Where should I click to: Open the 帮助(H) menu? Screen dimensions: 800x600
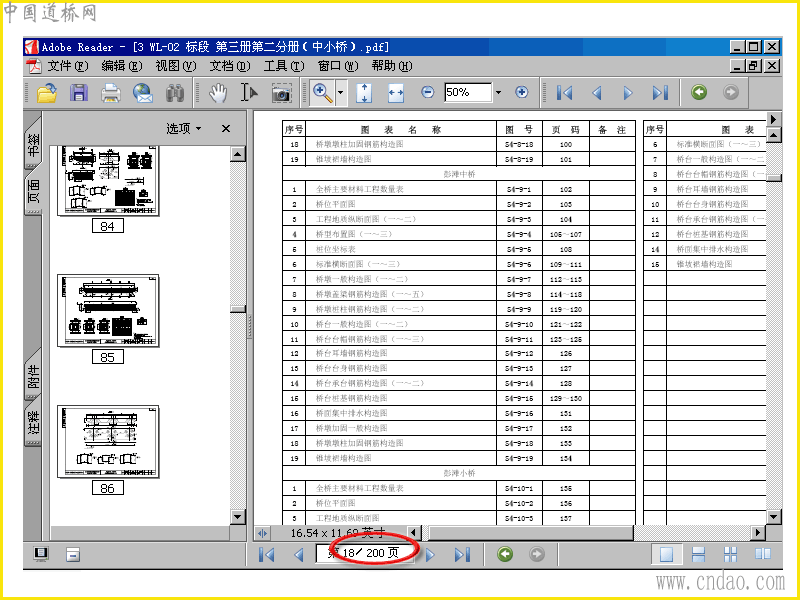click(391, 66)
